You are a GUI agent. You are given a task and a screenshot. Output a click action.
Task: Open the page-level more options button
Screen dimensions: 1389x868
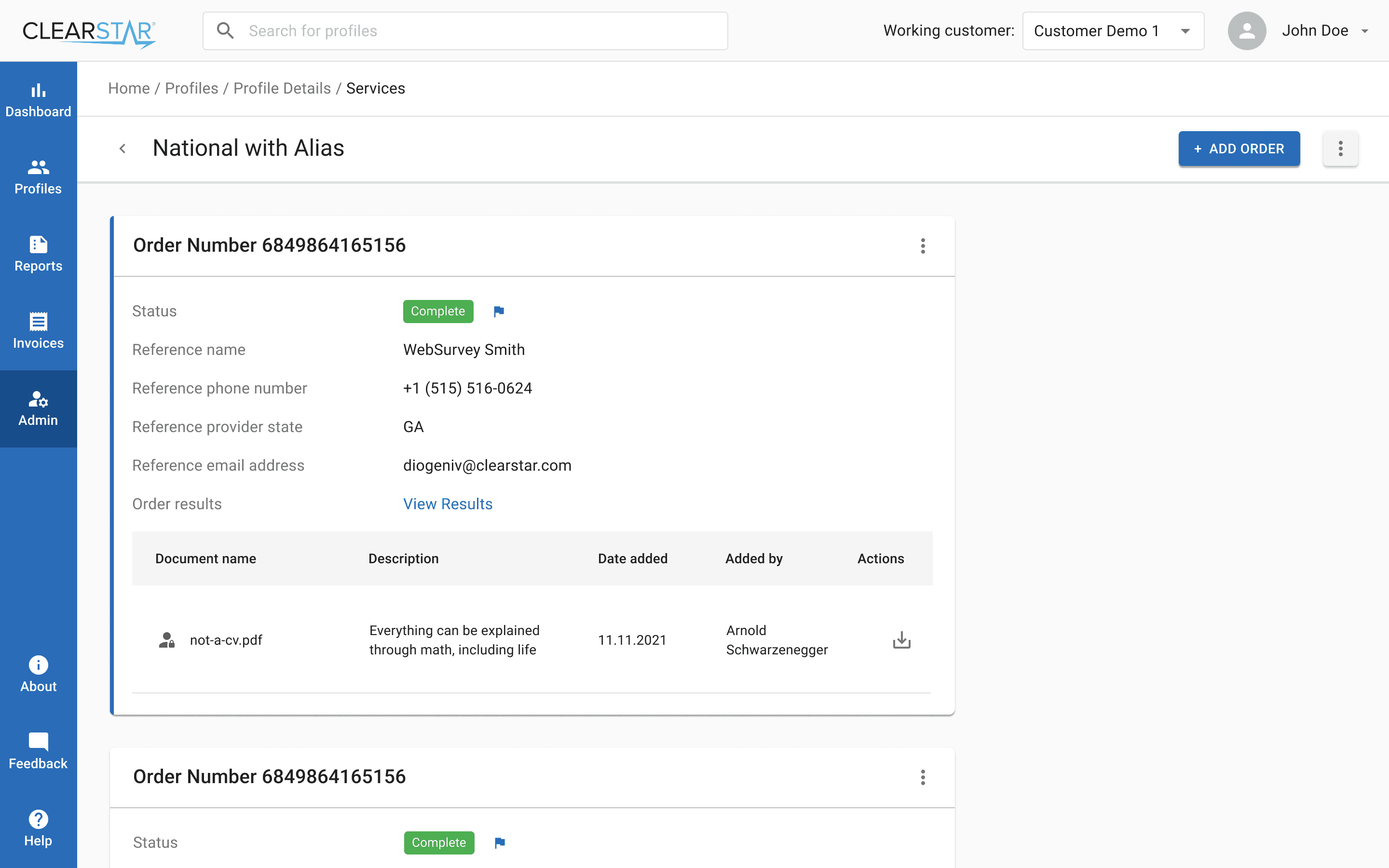point(1340,149)
